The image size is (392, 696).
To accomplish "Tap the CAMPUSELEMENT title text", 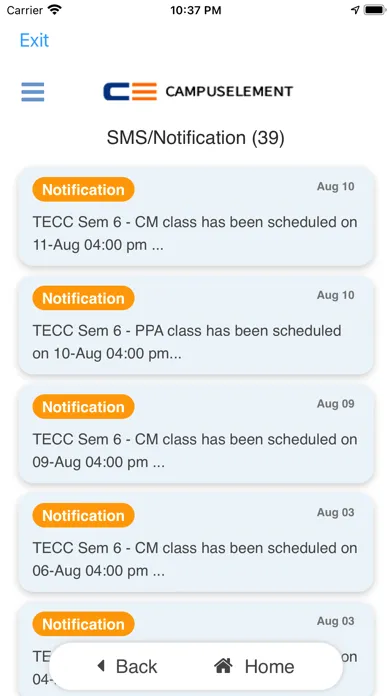I will click(x=229, y=91).
